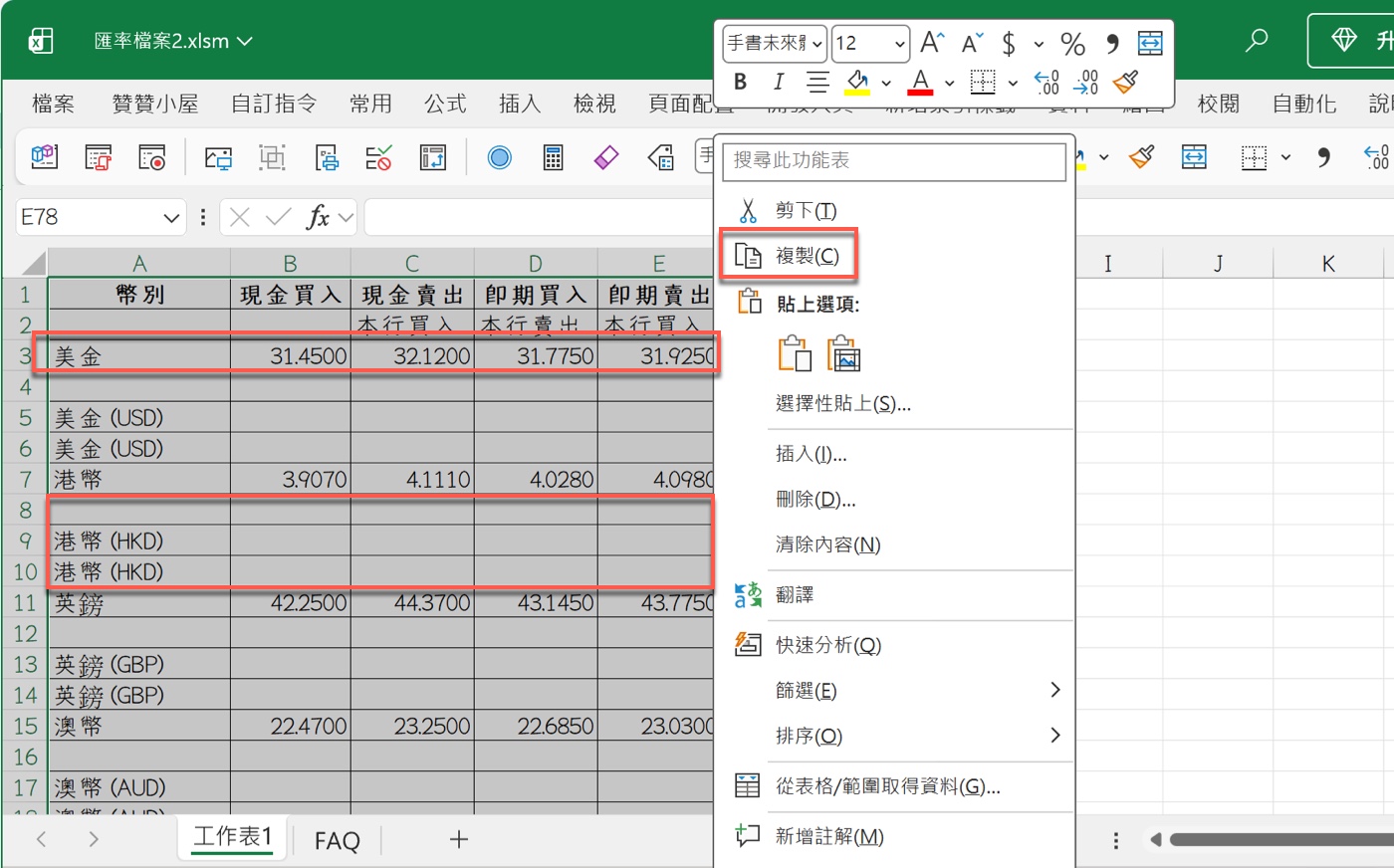Open the 贊贊小屋 ribbon tab
Screen dimensions: 1394x868
point(155,104)
